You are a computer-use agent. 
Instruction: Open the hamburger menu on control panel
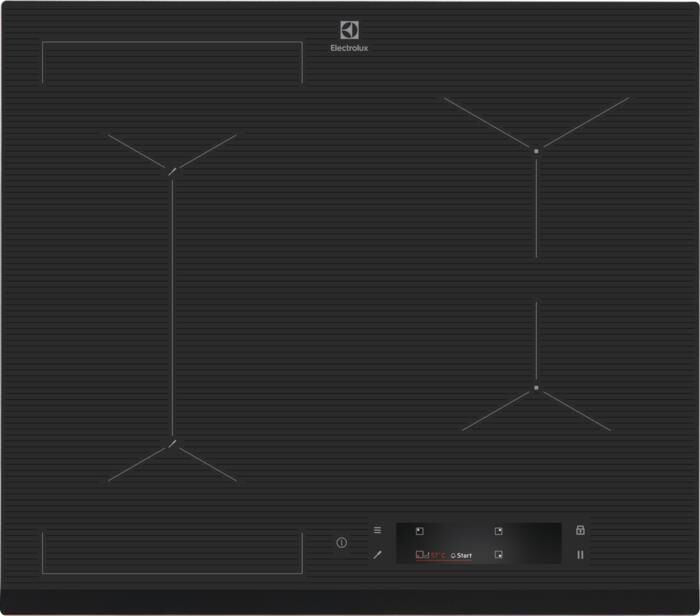(x=377, y=530)
